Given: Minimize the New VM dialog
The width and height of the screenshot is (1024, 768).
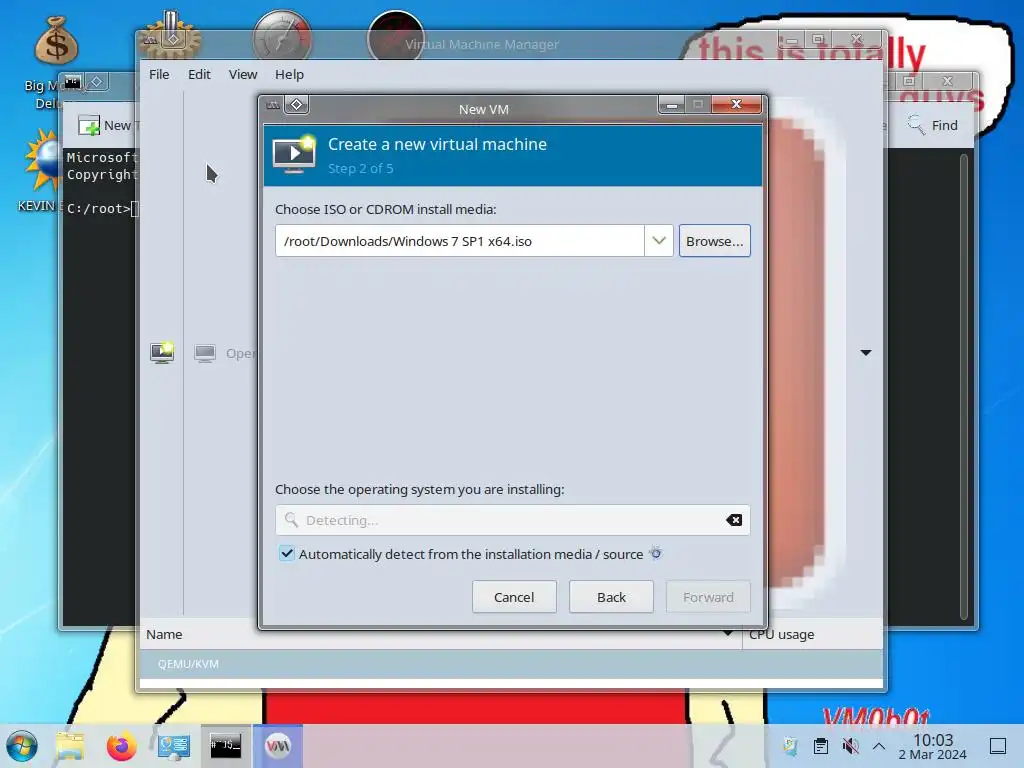Looking at the screenshot, I should point(671,104).
